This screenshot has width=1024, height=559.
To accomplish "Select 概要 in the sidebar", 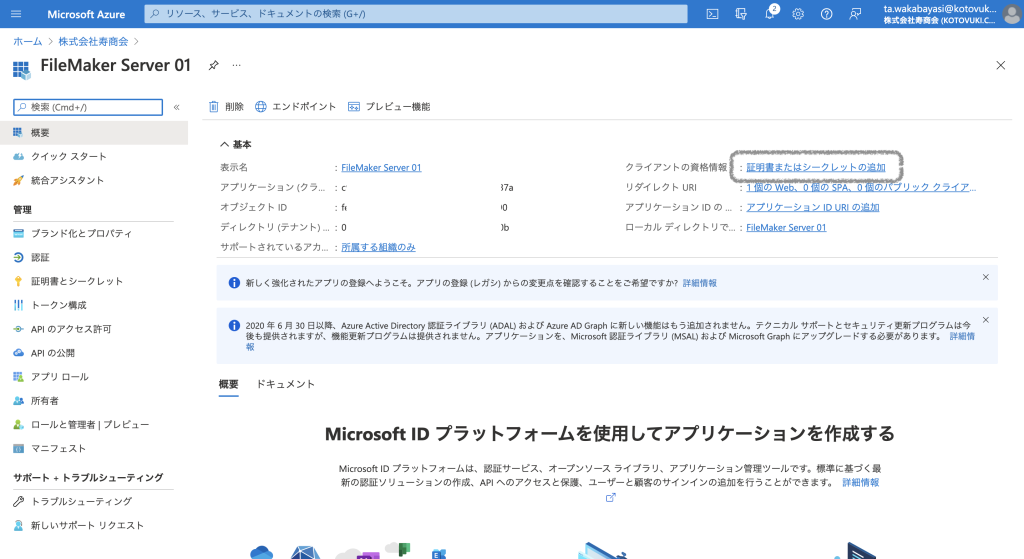I will (x=94, y=133).
